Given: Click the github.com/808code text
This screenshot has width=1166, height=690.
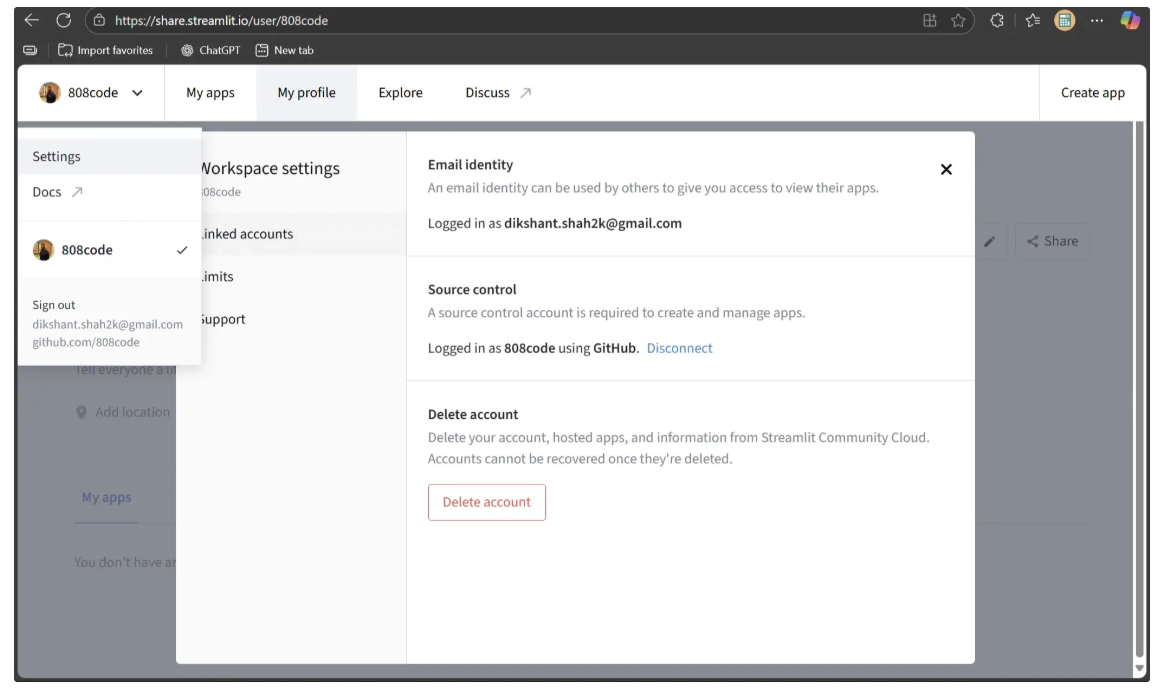Looking at the screenshot, I should pos(86,342).
